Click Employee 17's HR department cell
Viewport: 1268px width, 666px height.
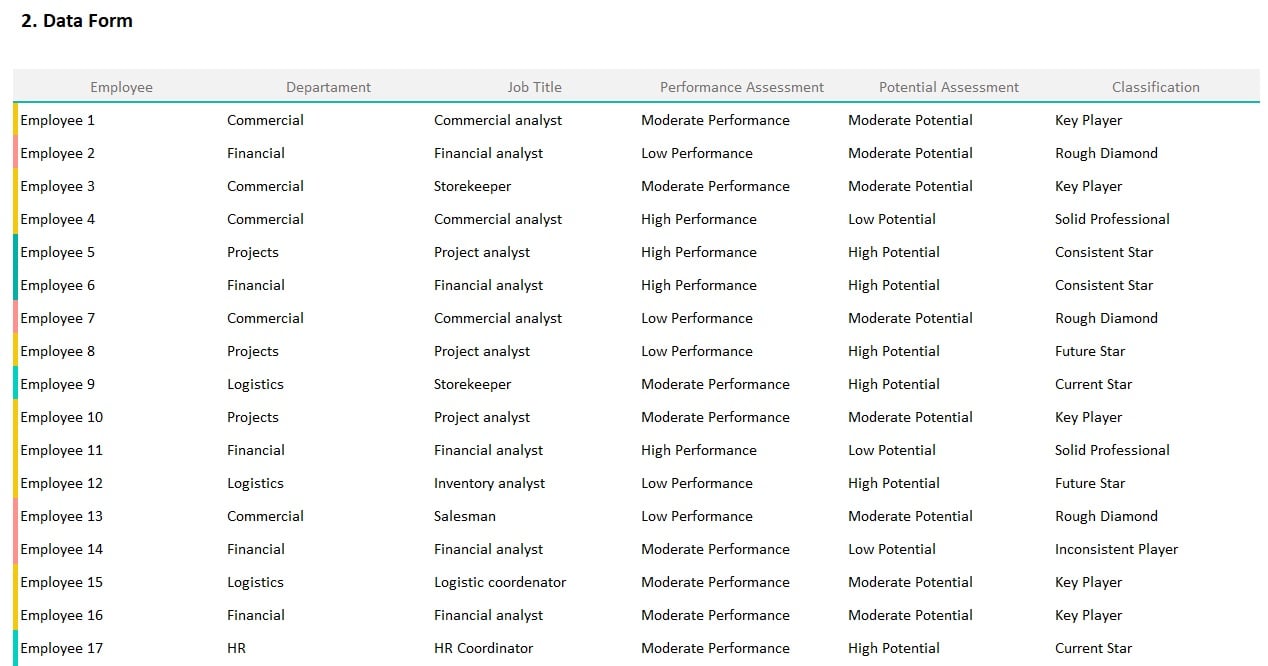click(236, 648)
